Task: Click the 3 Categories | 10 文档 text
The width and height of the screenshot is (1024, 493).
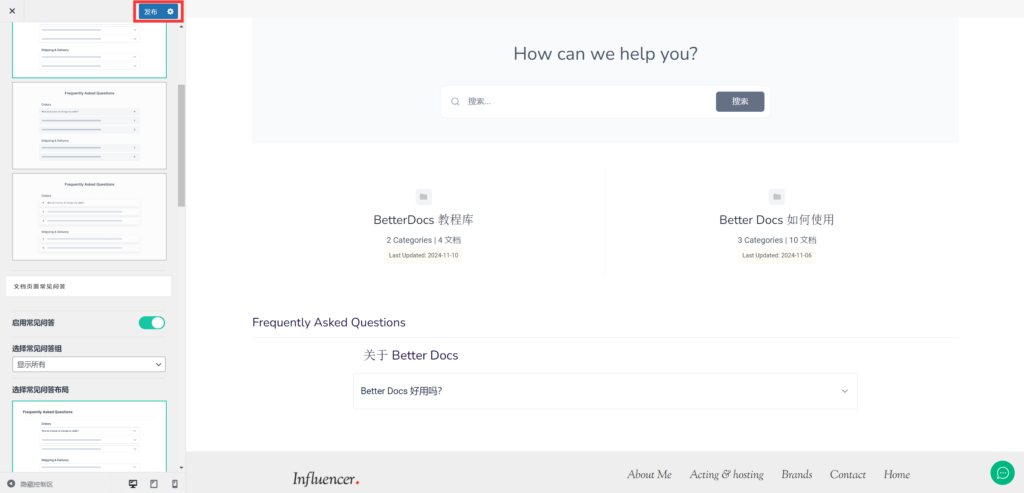Action: coord(776,240)
